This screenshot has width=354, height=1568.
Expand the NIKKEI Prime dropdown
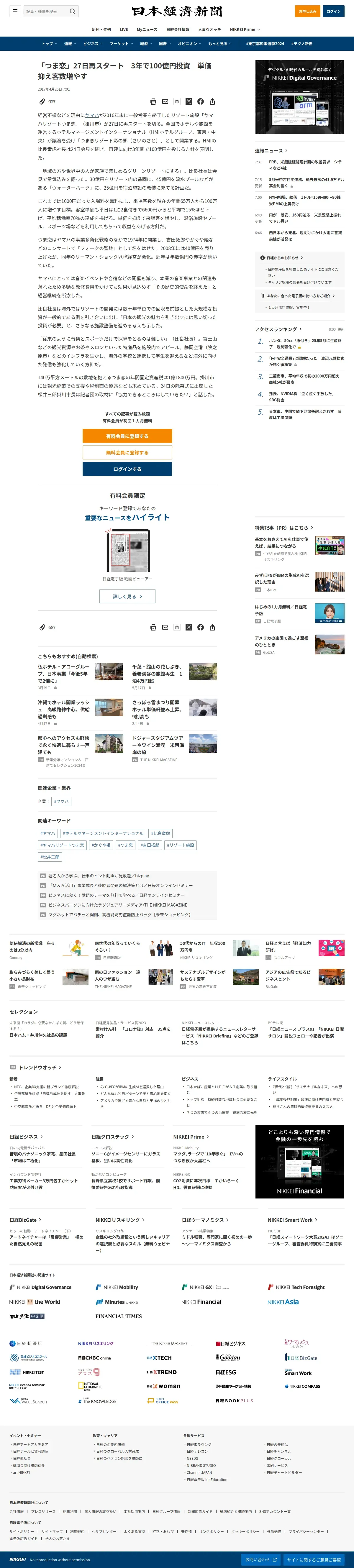click(245, 29)
